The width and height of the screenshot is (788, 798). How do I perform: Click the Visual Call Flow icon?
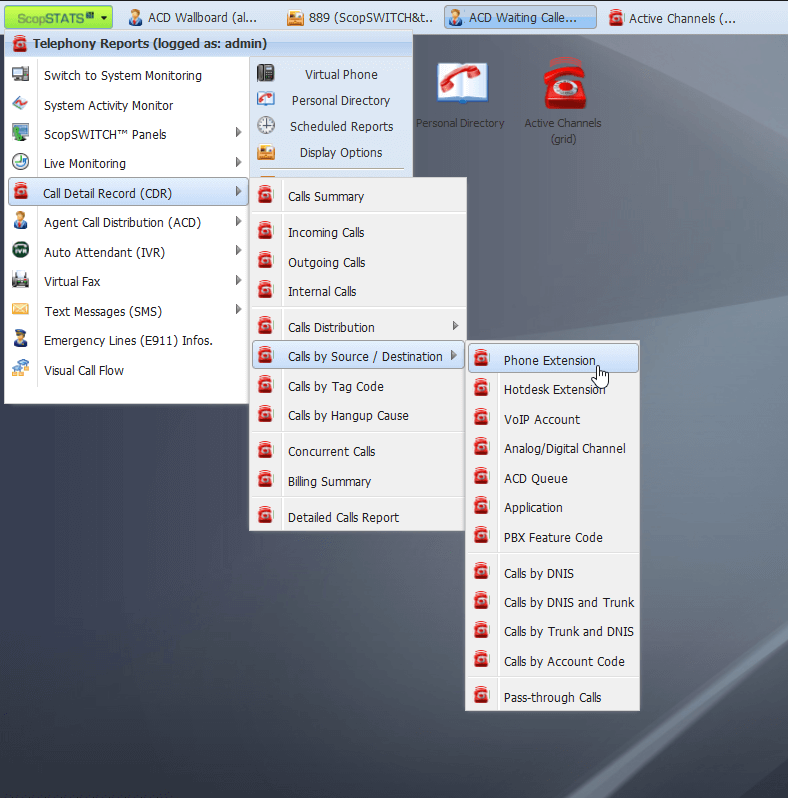pyautogui.click(x=21, y=370)
